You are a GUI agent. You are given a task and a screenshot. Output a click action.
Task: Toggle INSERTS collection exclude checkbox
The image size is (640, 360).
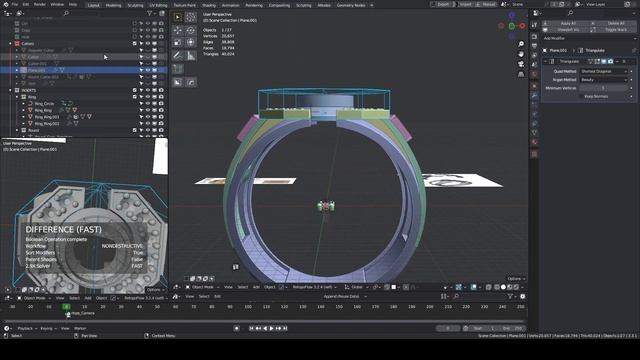(x=135, y=90)
